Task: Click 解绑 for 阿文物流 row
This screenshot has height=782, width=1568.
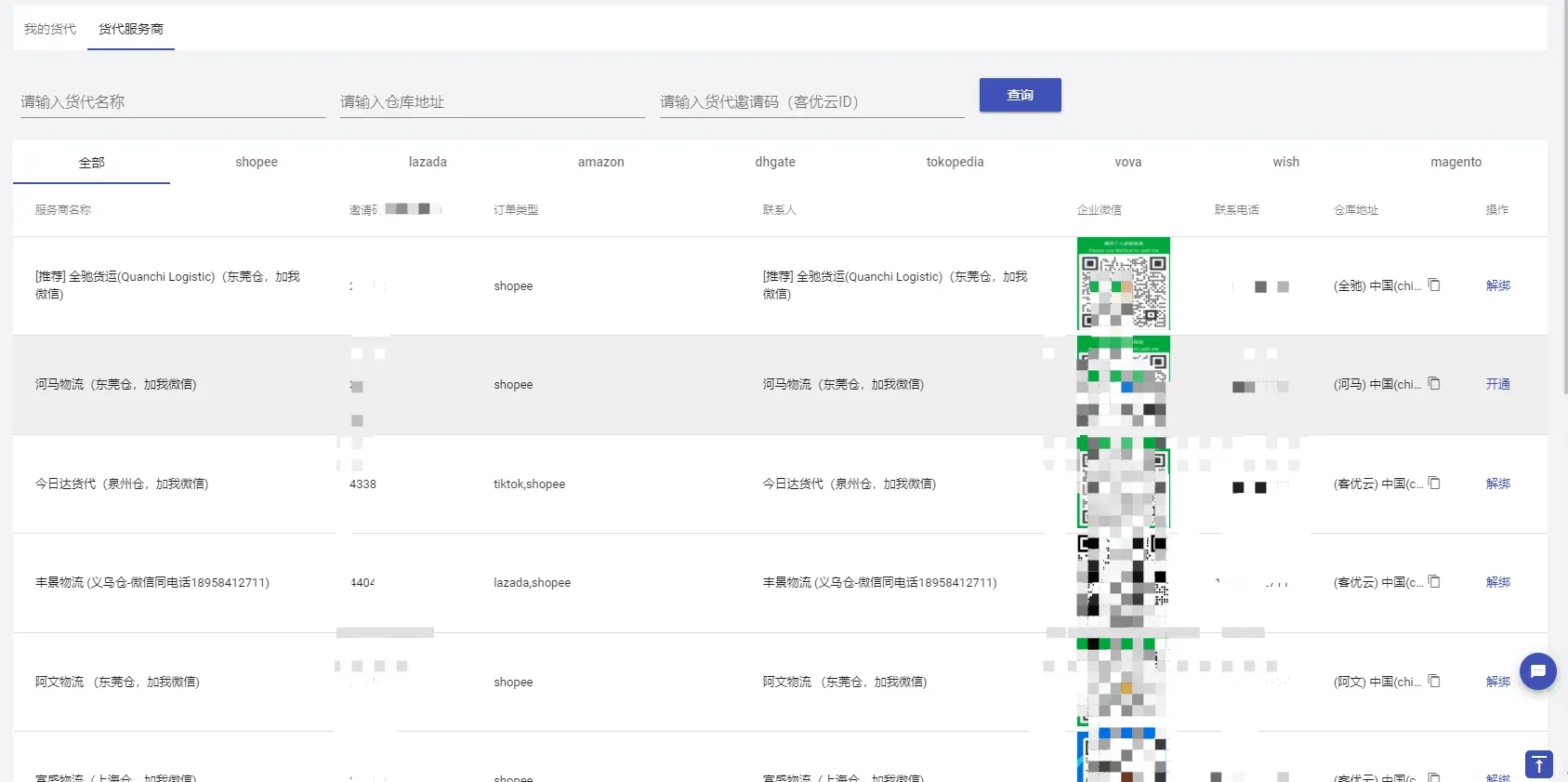Action: point(1497,682)
